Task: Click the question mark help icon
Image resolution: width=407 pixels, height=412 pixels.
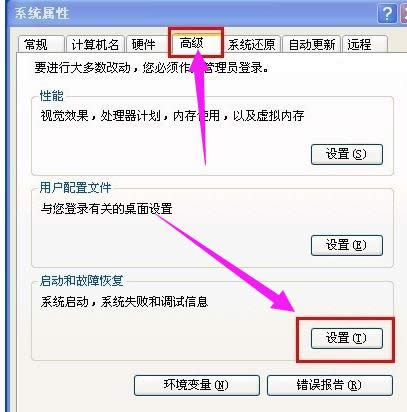Action: pyautogui.click(x=387, y=14)
